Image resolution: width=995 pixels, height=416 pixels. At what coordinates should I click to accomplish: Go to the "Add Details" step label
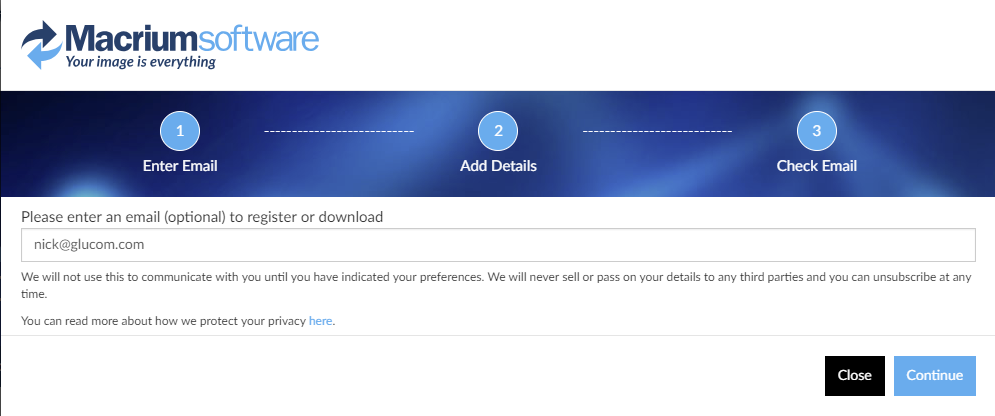[x=498, y=166]
